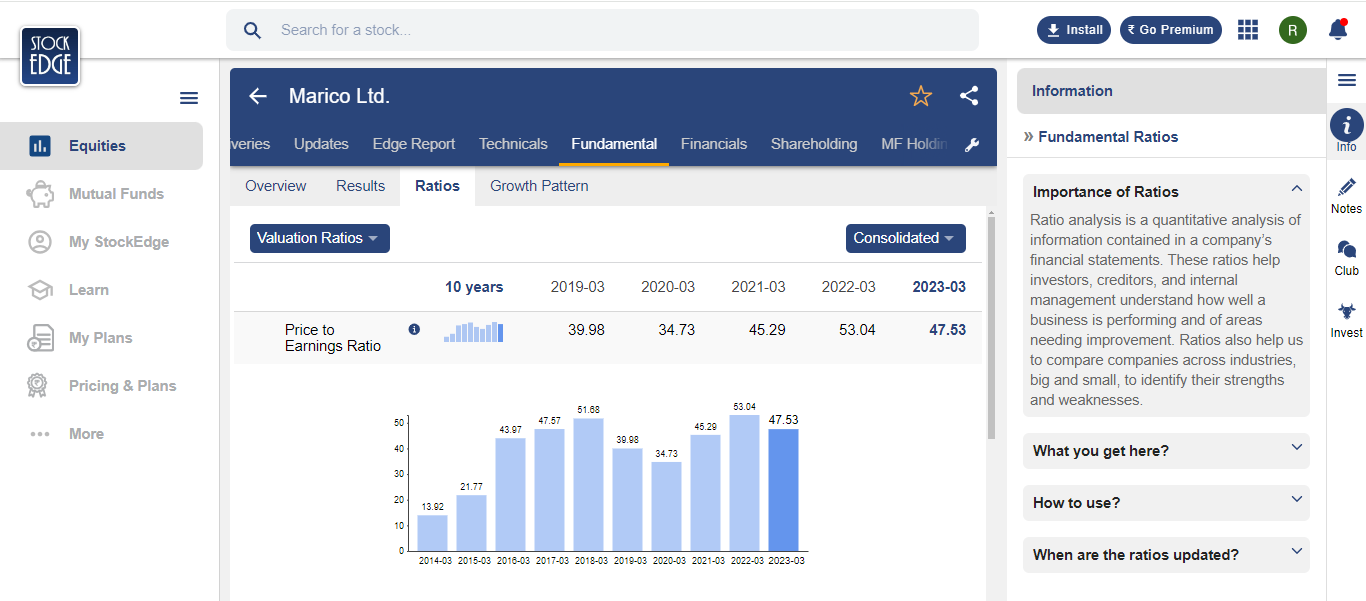Viewport: 1366px width, 601px height.
Task: Open the notifications bell
Action: (1338, 30)
